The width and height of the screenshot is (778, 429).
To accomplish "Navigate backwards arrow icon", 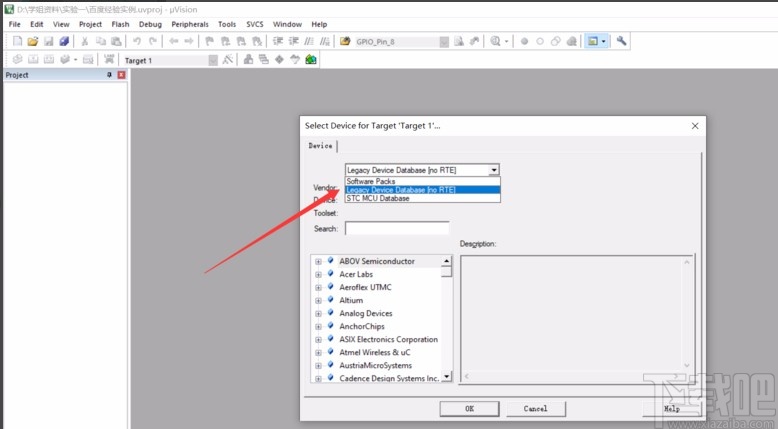I will (174, 41).
